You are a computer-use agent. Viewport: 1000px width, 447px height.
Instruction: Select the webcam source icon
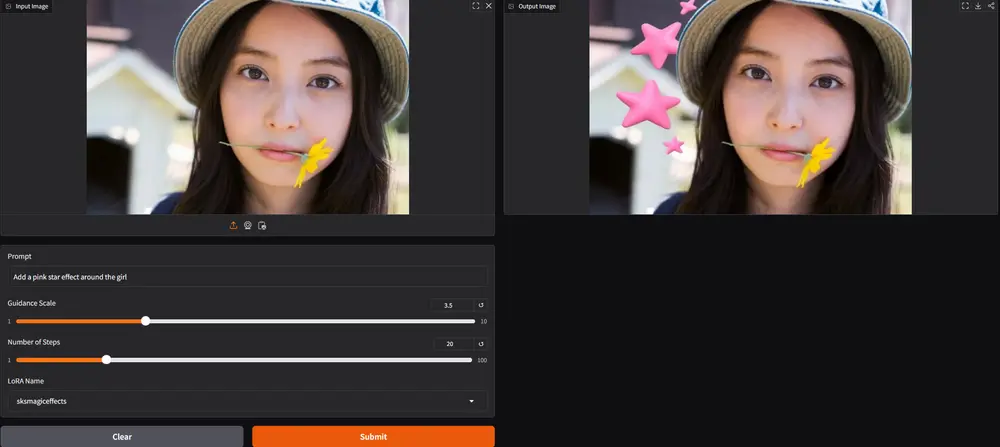pos(247,226)
